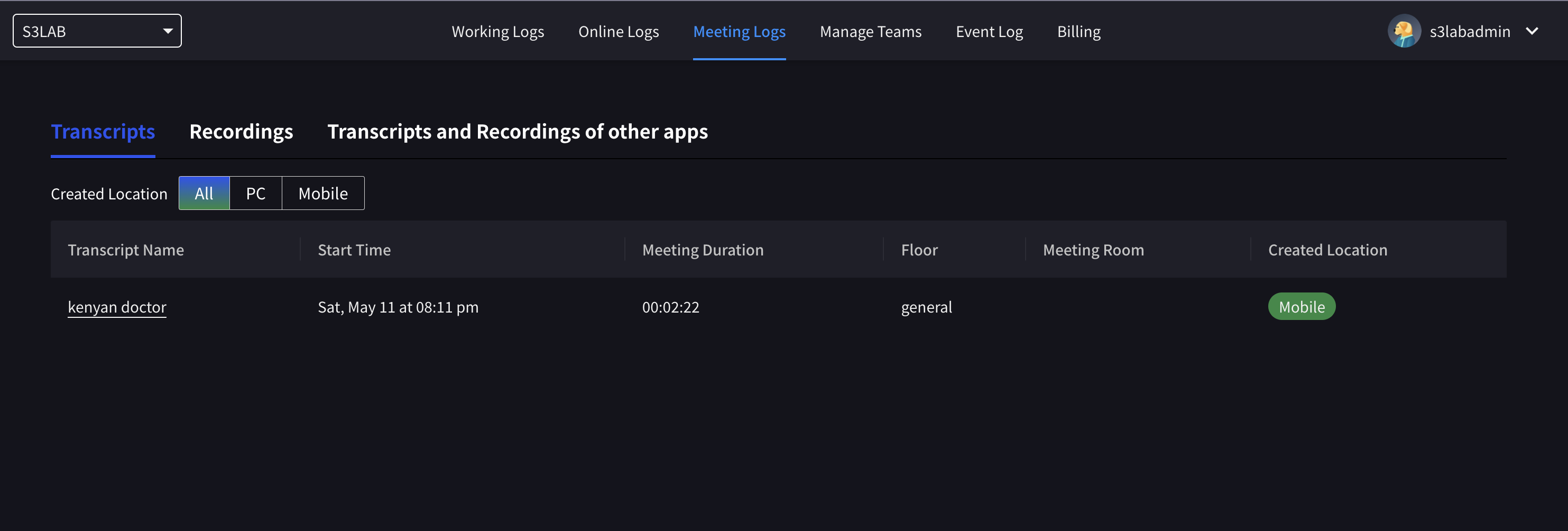Open the Billing page
This screenshot has height=531, width=1568.
[x=1078, y=32]
